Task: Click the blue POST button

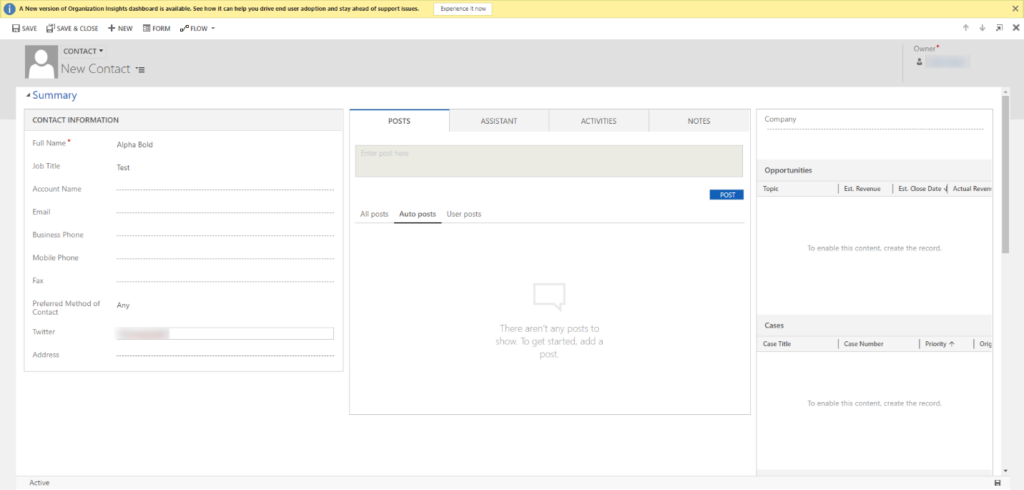Action: click(726, 195)
